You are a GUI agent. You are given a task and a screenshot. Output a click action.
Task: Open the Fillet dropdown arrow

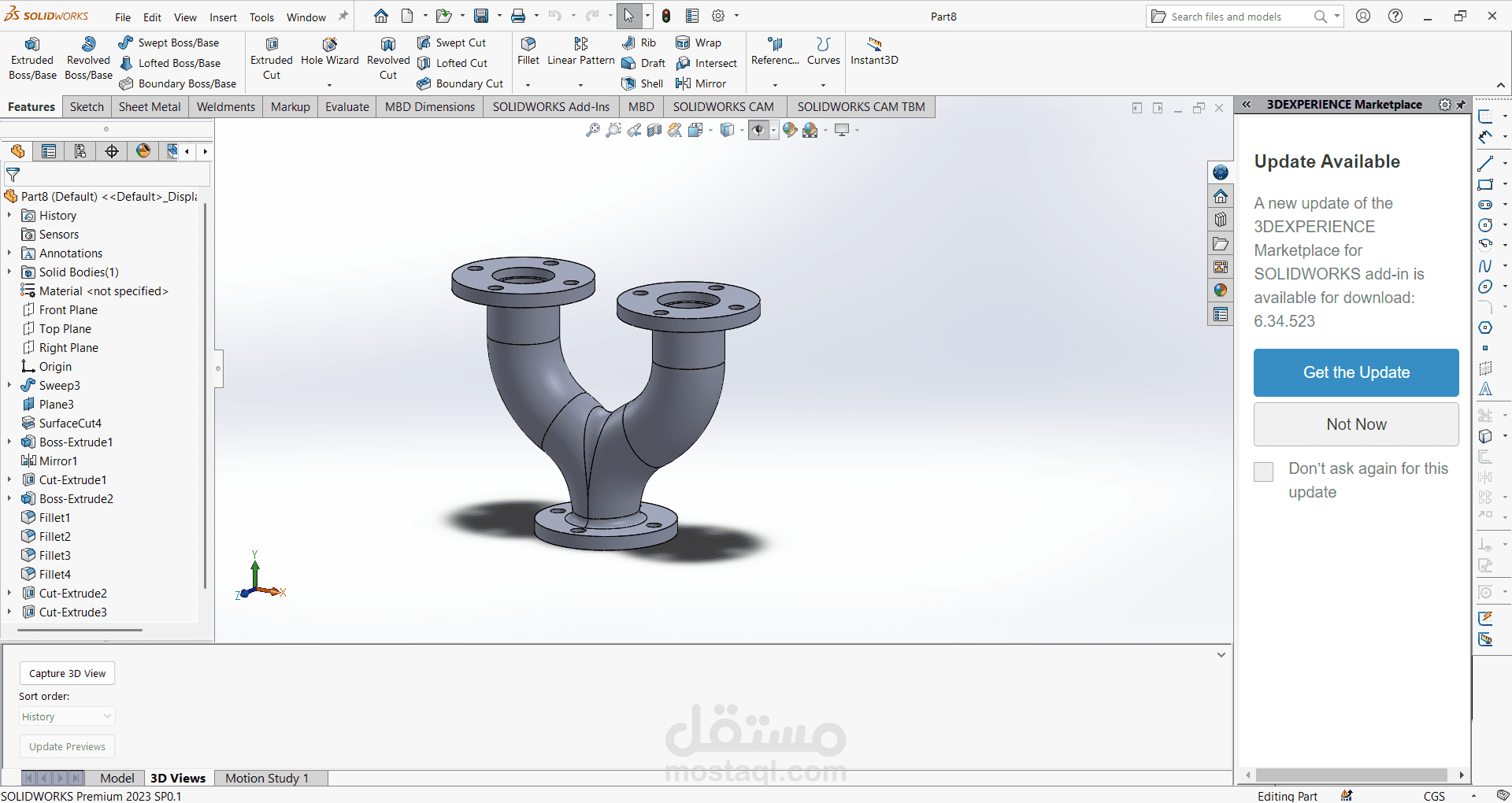(x=528, y=84)
